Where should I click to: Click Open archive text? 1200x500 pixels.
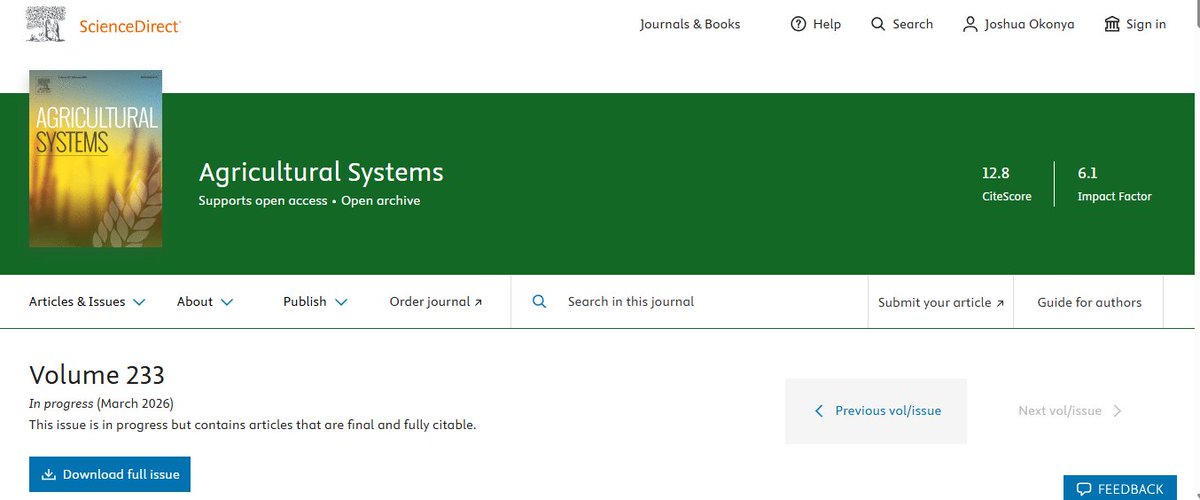coord(381,201)
